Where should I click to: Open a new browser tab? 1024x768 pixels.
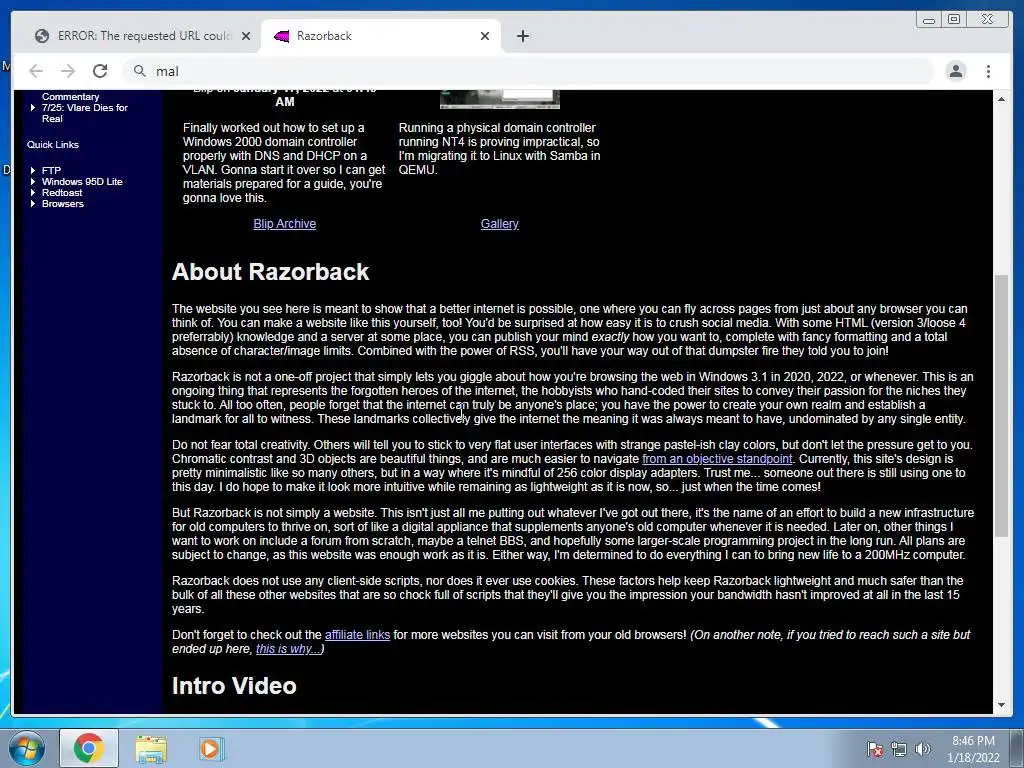522,36
